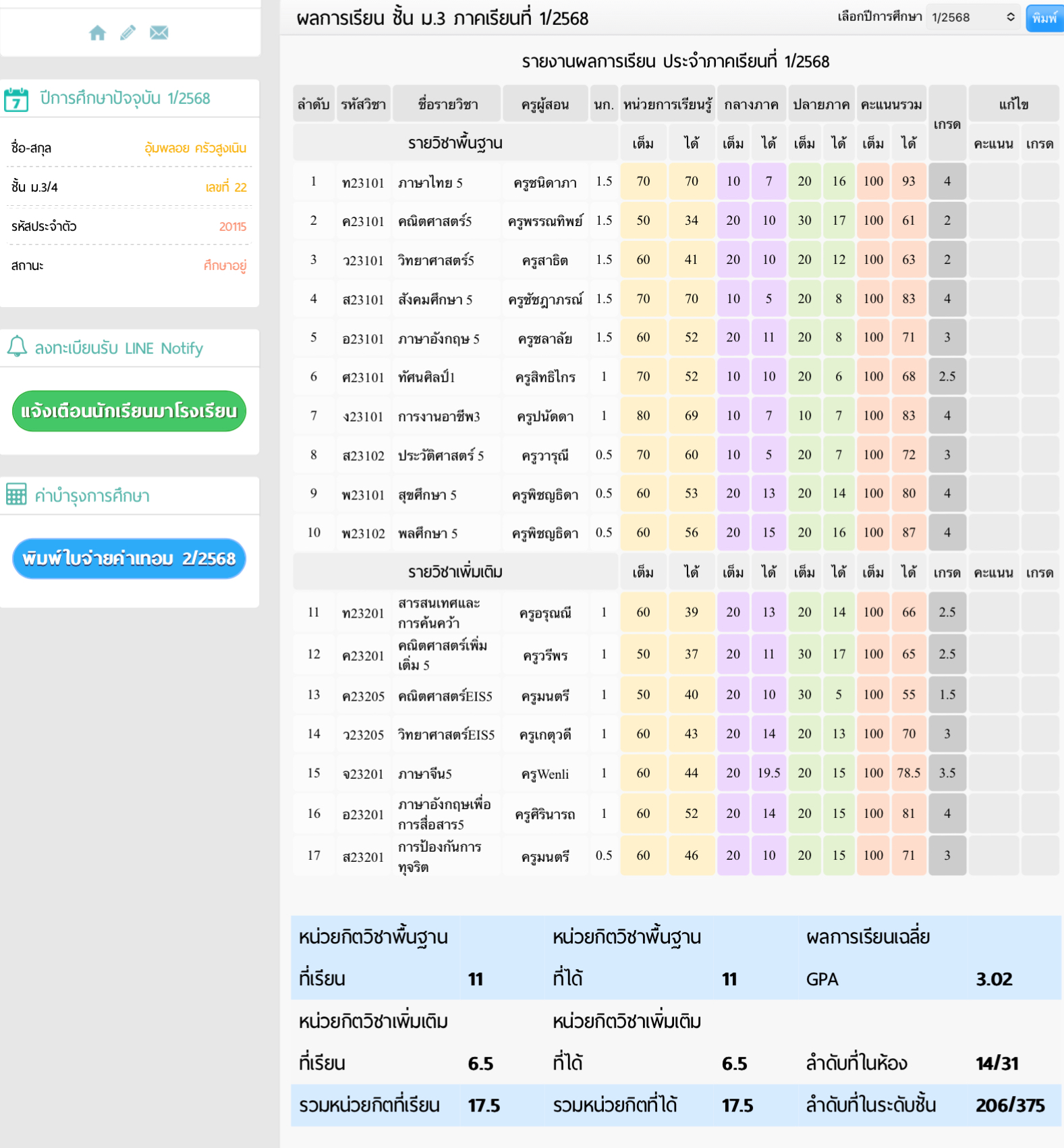Click the home icon

[97, 32]
